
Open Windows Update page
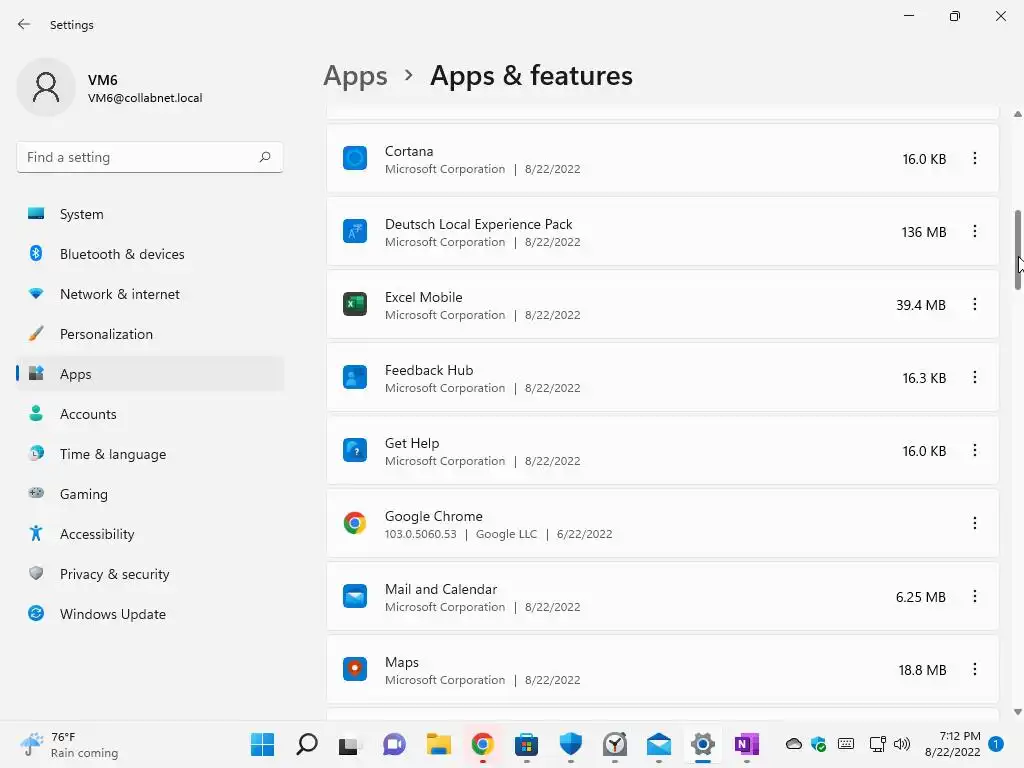(x=150, y=614)
